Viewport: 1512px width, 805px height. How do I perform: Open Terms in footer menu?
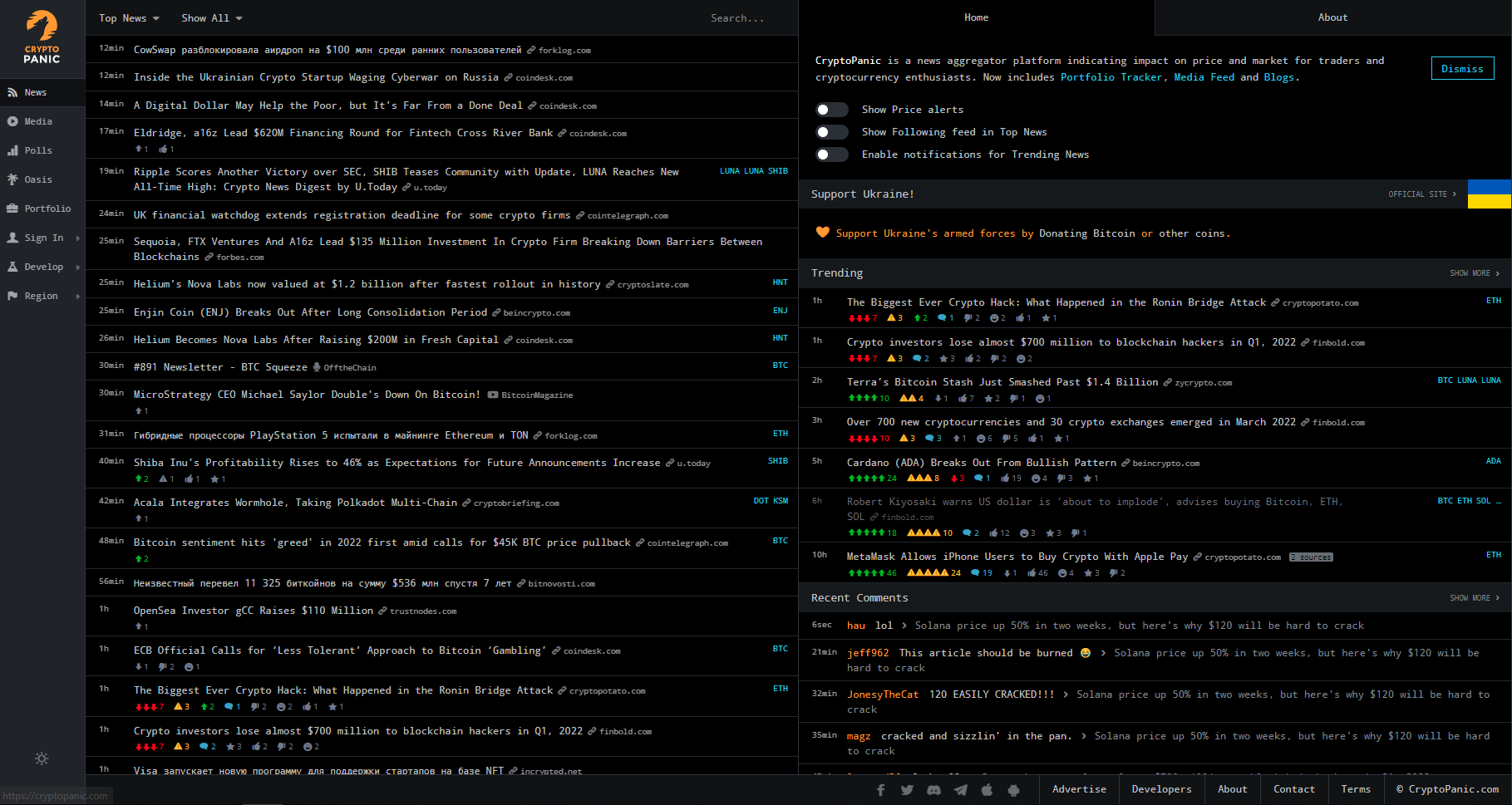click(x=1356, y=789)
